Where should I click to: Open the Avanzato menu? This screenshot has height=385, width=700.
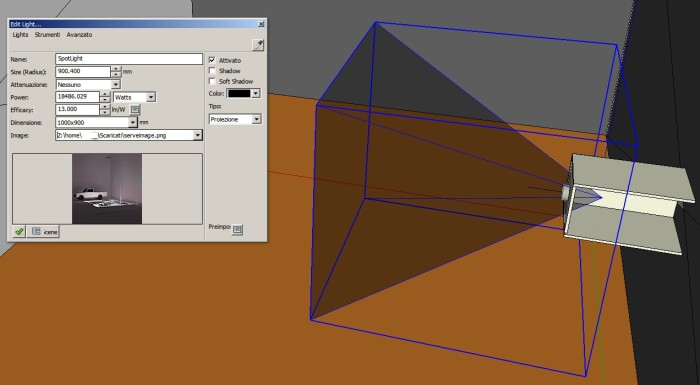79,34
